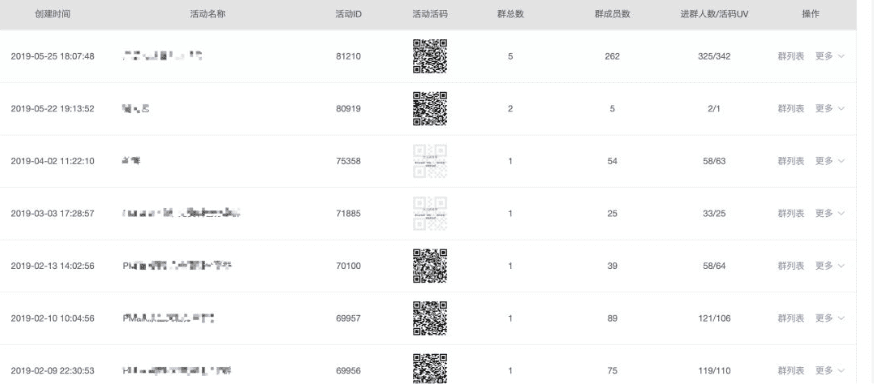Select date 2019-05-25 18:07:48
The image size is (875, 388).
point(52,56)
